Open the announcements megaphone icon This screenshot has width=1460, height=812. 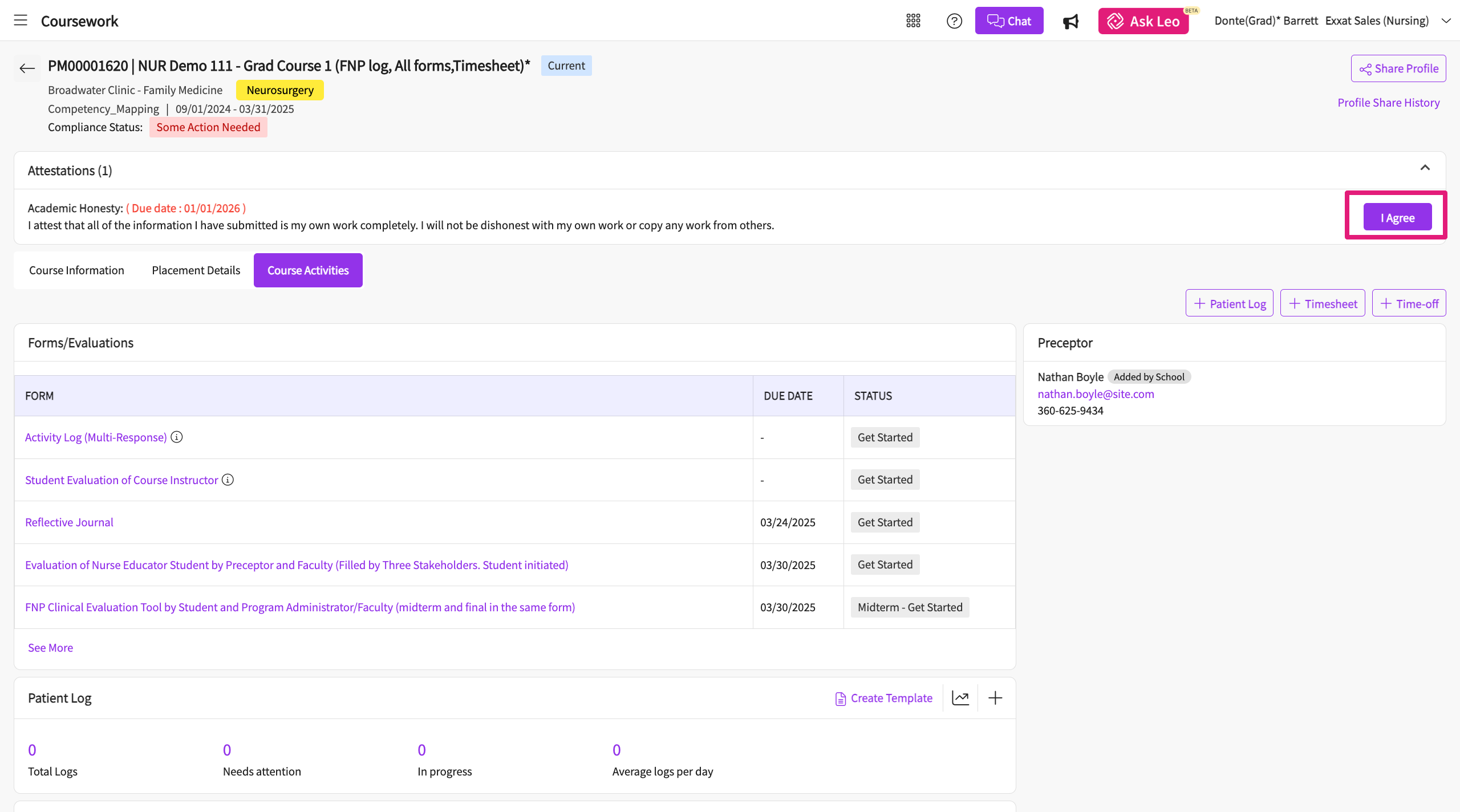point(1070,22)
